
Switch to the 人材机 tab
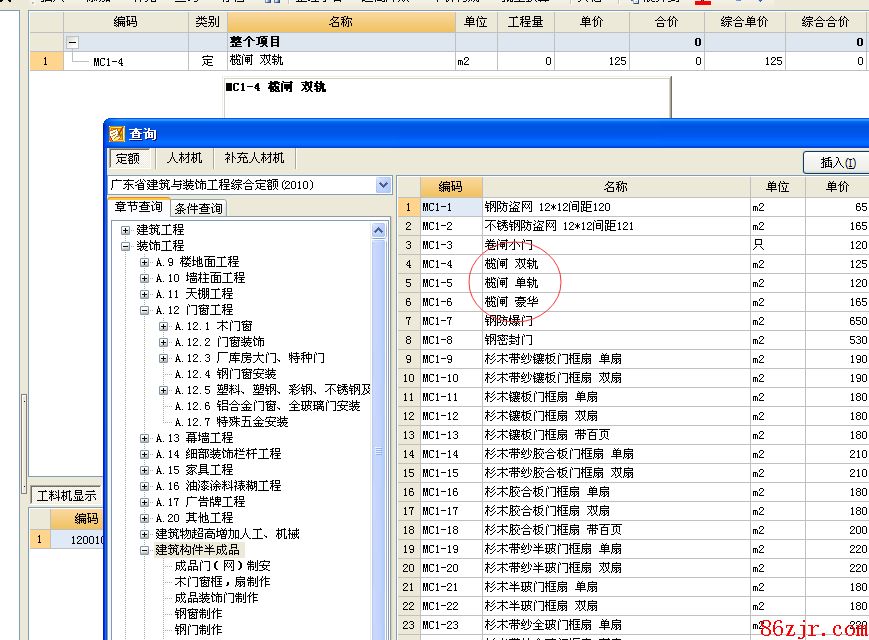tap(184, 158)
